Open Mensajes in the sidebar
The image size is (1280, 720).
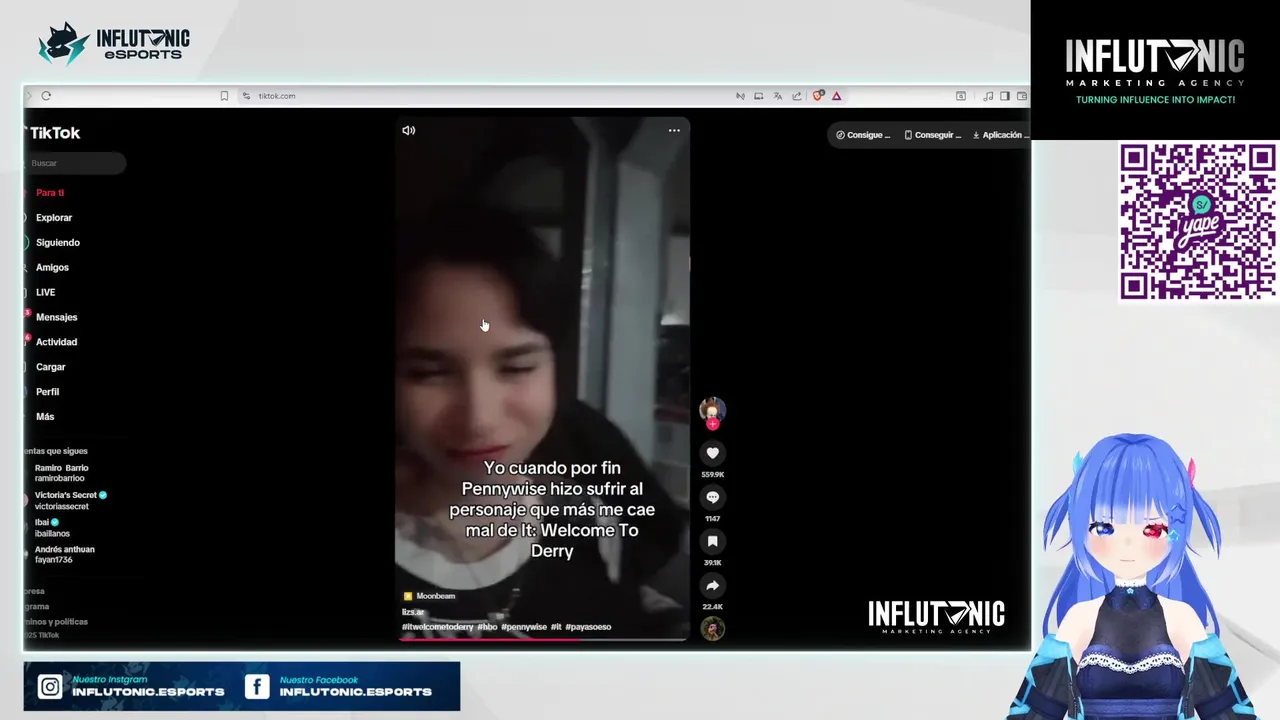click(x=56, y=317)
